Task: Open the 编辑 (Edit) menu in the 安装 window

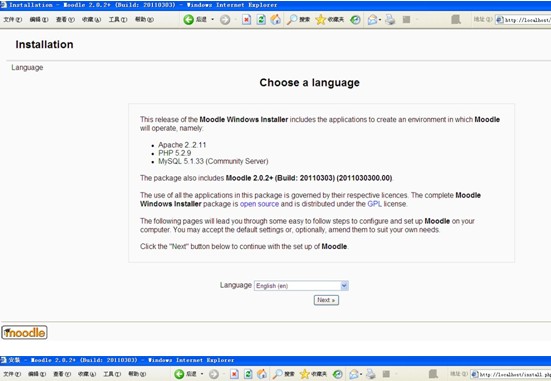Action: (x=37, y=374)
